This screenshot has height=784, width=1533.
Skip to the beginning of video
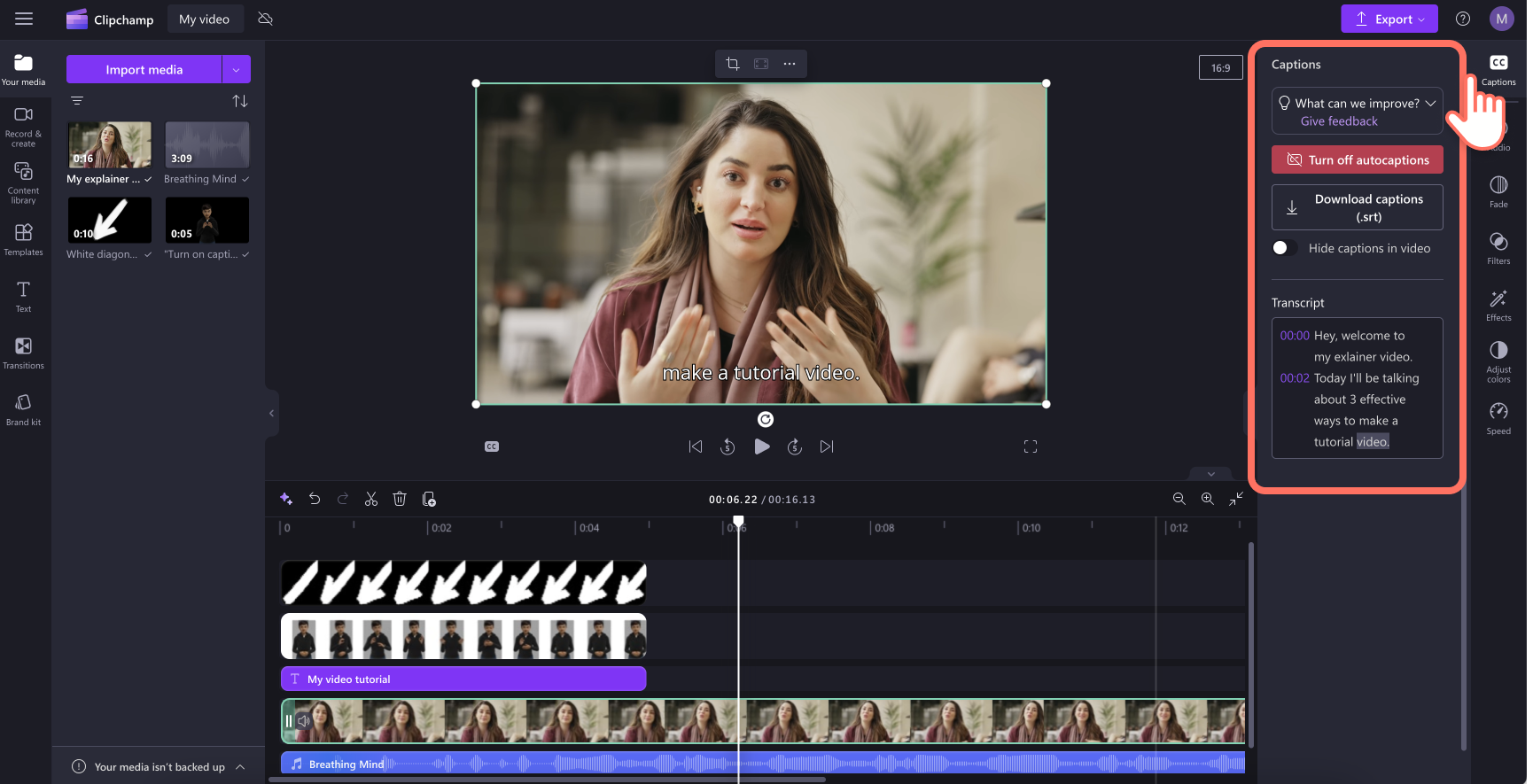[x=696, y=446]
